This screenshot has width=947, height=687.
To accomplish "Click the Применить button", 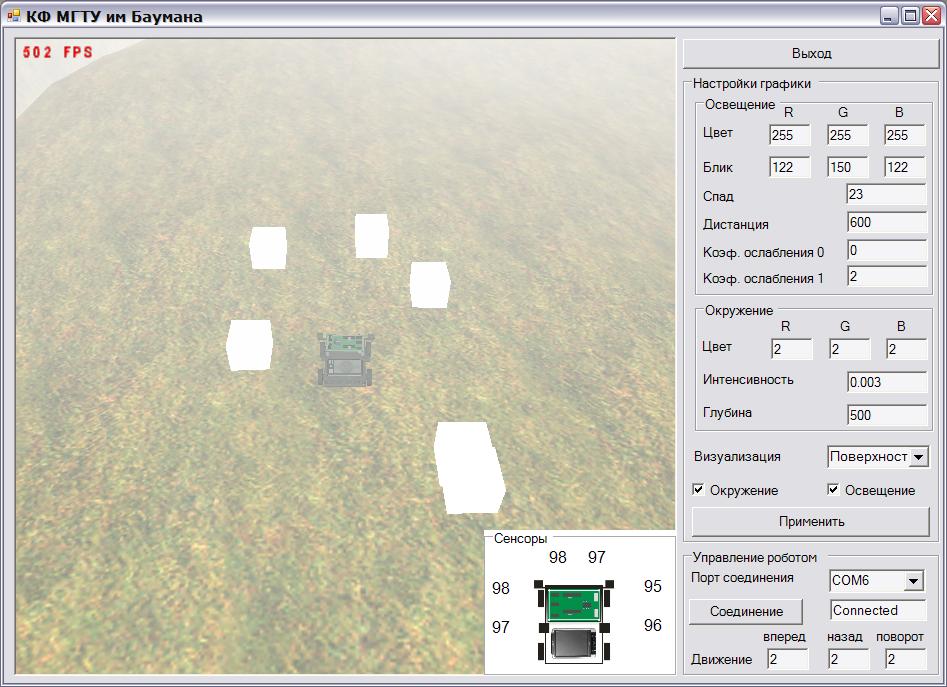I will point(811,521).
